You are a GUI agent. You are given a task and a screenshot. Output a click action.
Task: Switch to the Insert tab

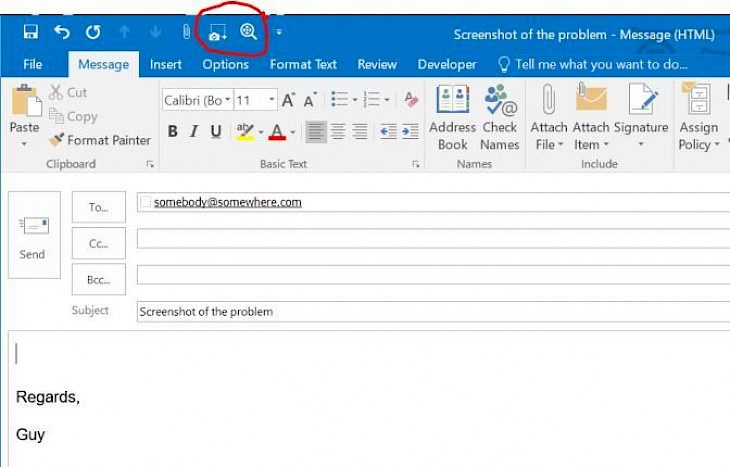(166, 64)
